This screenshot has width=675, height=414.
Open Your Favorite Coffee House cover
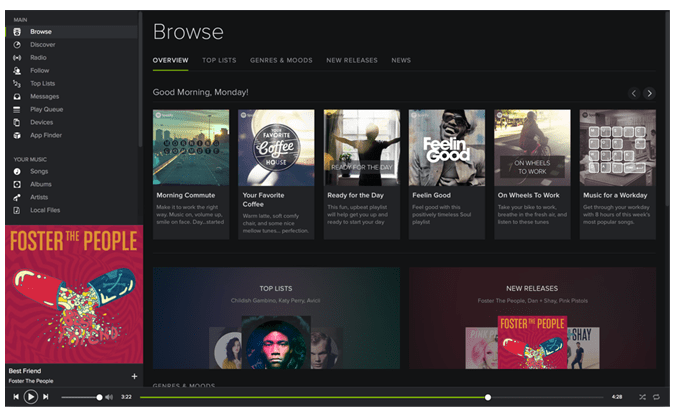(x=276, y=148)
